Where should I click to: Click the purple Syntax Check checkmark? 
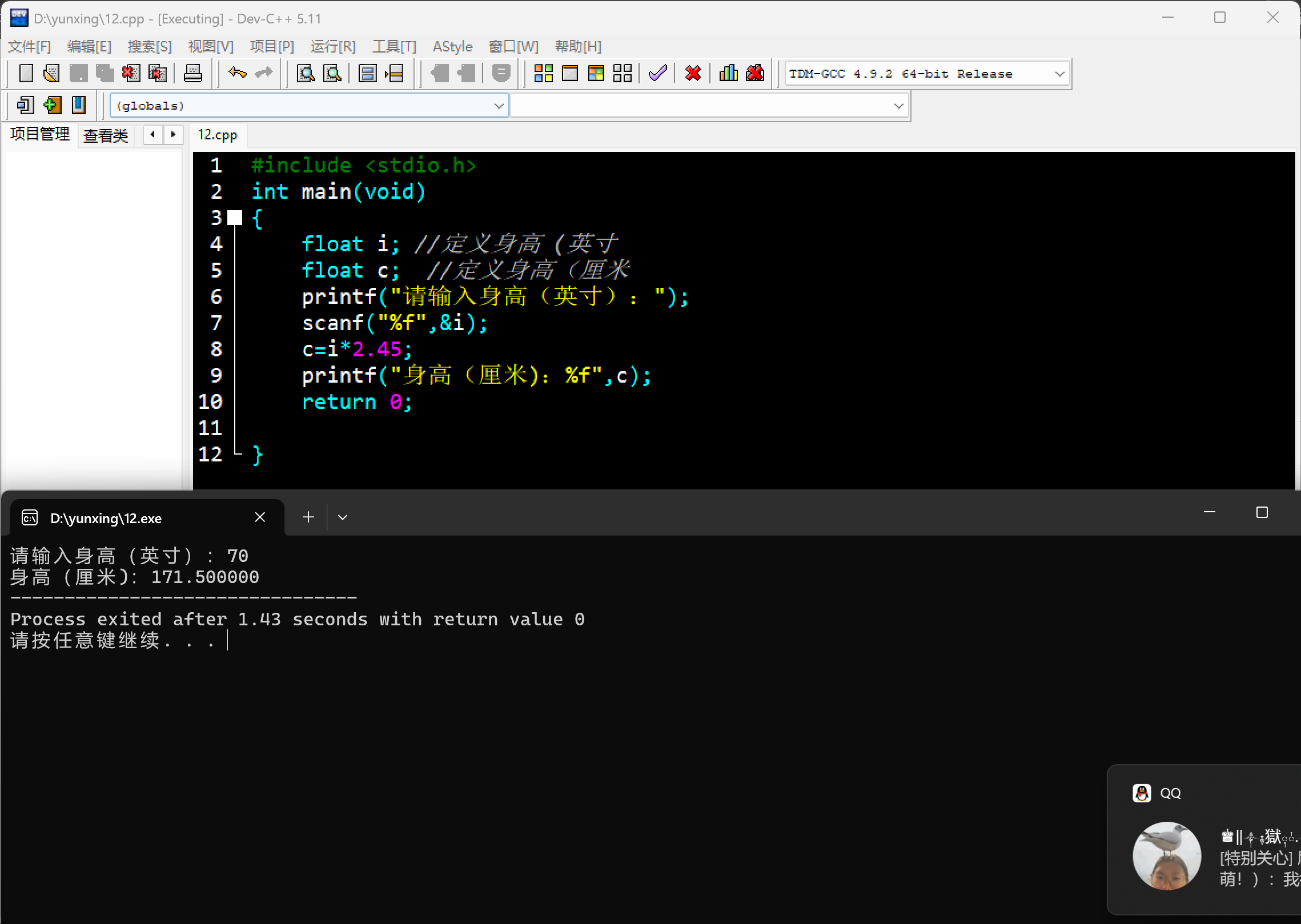[658, 73]
